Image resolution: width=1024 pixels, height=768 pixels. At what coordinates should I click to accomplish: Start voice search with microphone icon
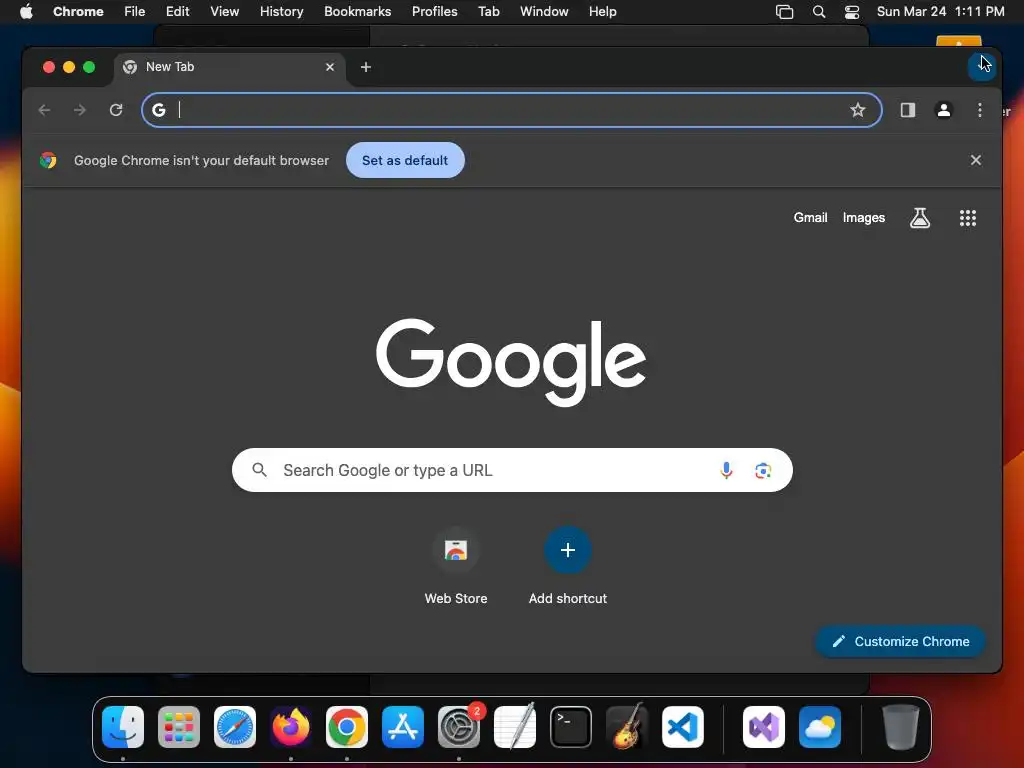726,470
